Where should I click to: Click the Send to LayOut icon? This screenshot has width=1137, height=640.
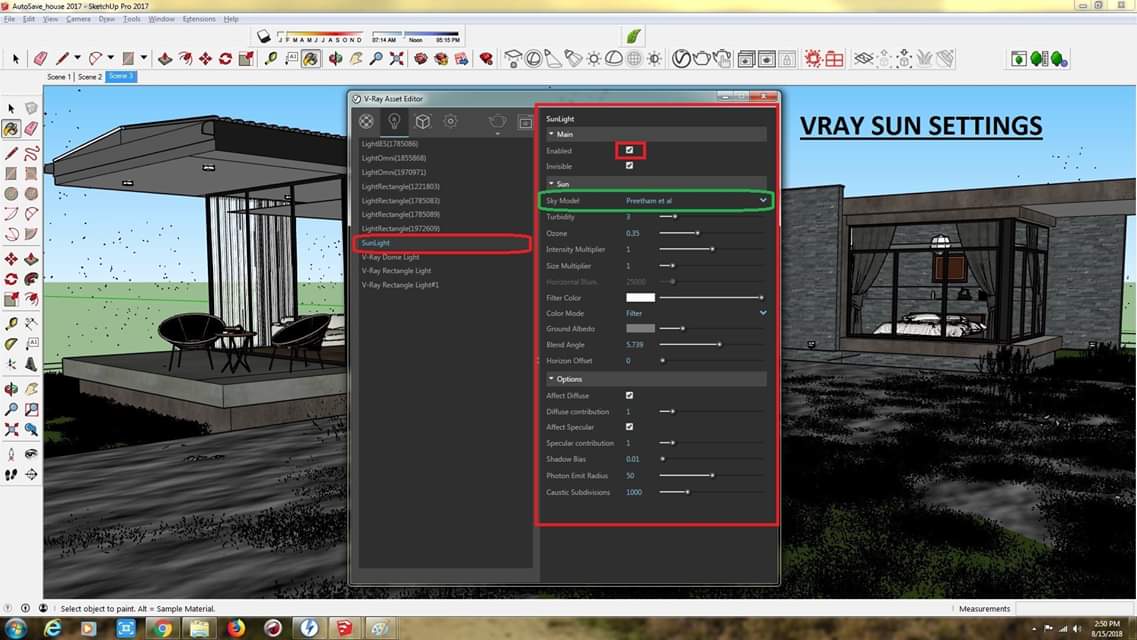[462, 59]
